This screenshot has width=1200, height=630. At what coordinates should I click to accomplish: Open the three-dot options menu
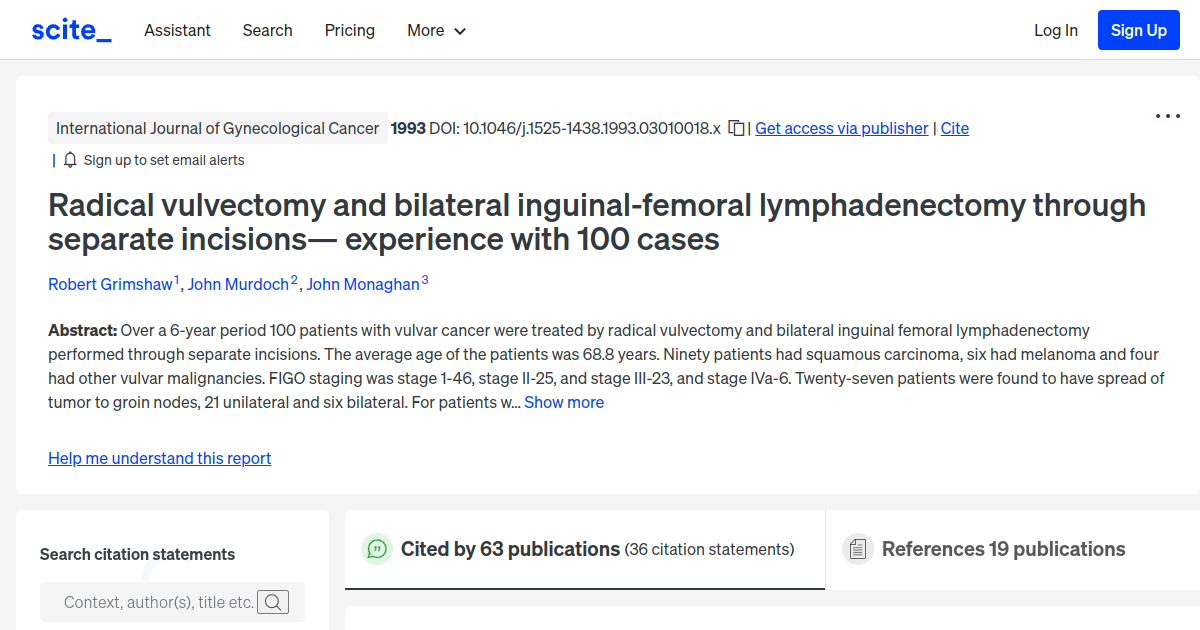pyautogui.click(x=1167, y=116)
